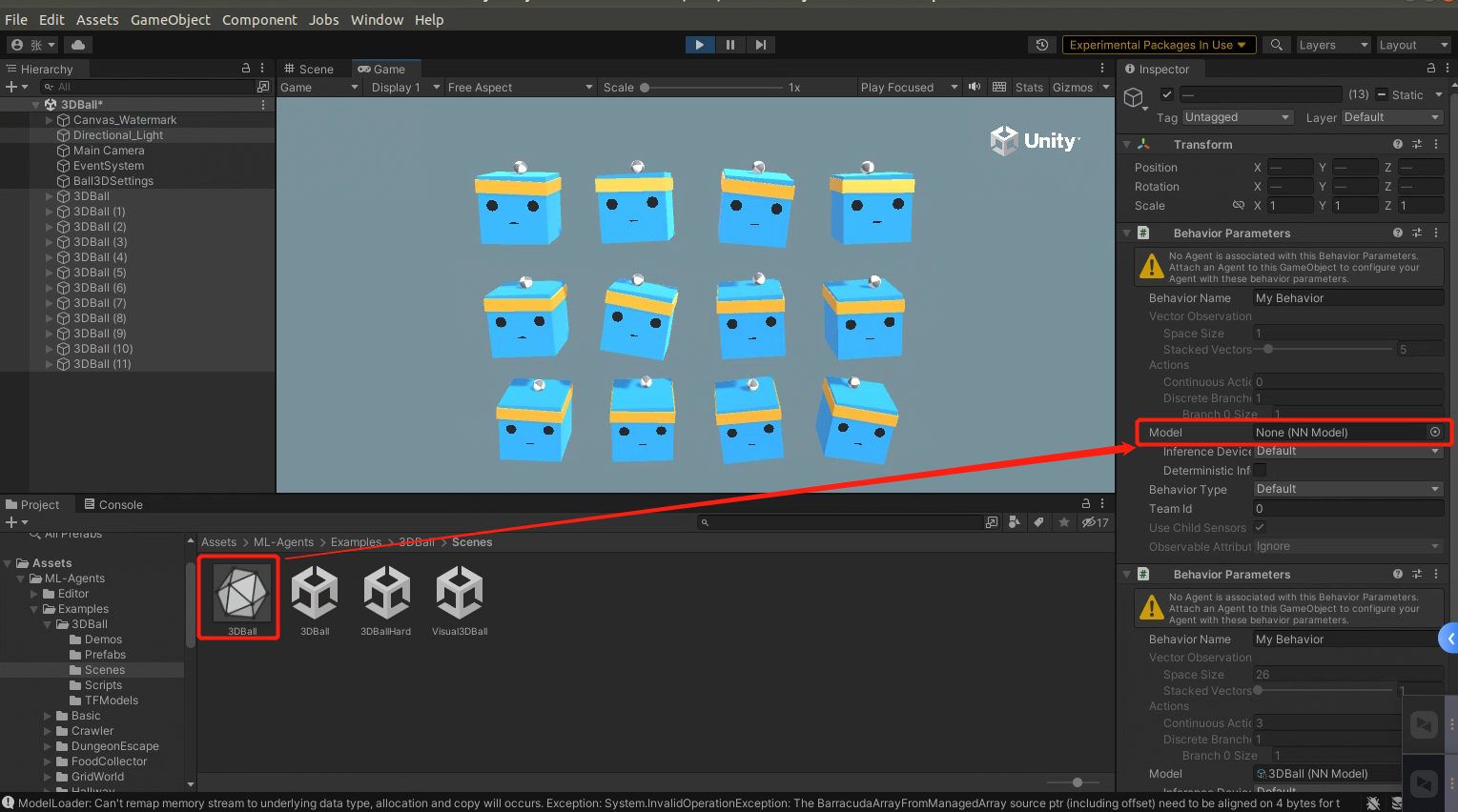
Task: Click Project search by label icon
Action: pyautogui.click(x=1038, y=522)
